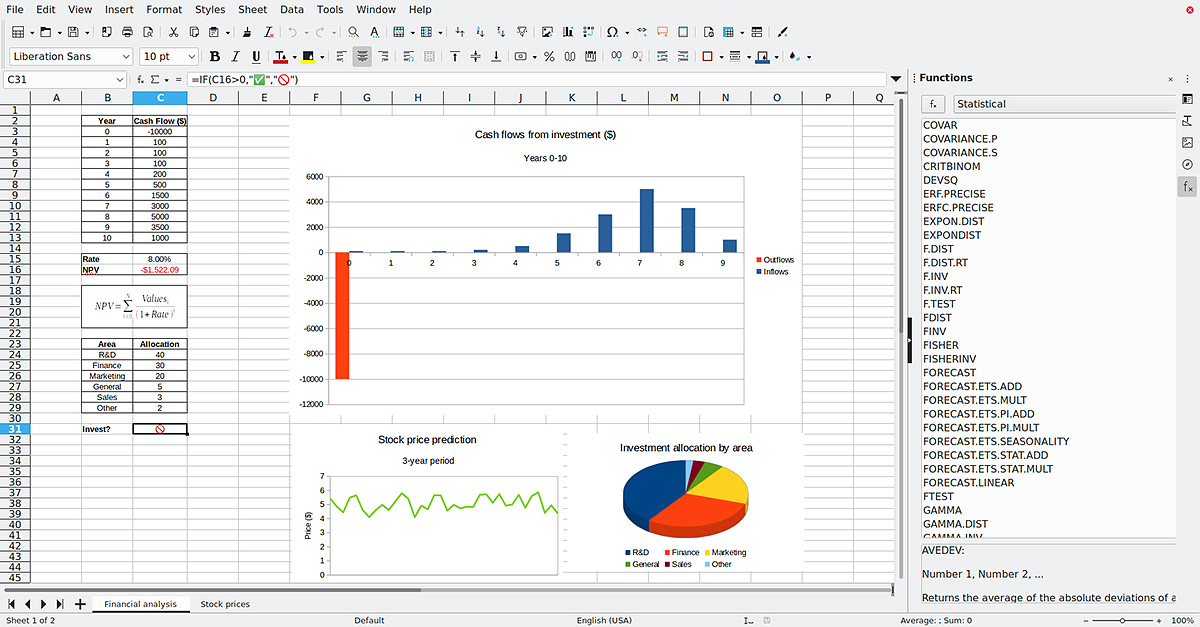Select the Financial analysis sheet tab
The image size is (1200, 627).
(x=140, y=604)
